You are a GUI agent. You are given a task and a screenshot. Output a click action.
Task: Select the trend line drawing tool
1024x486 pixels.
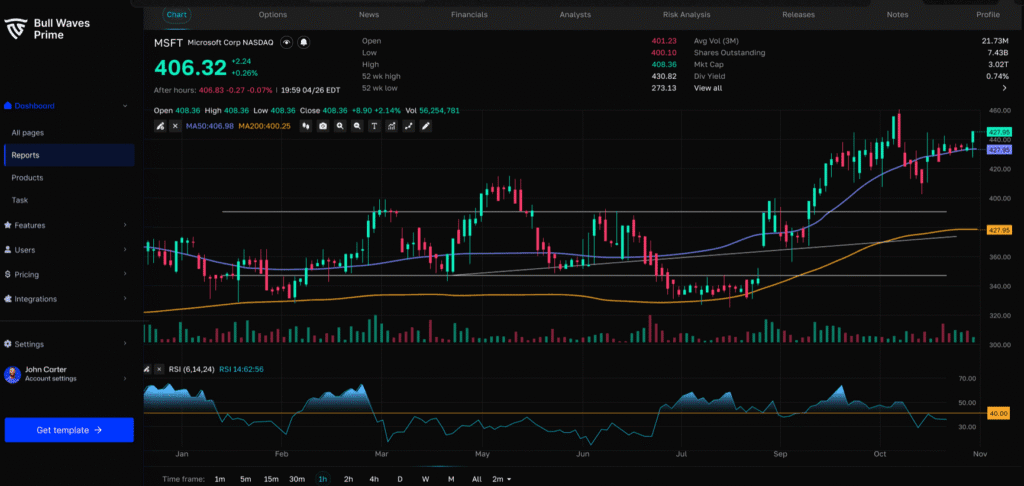pyautogui.click(x=408, y=126)
